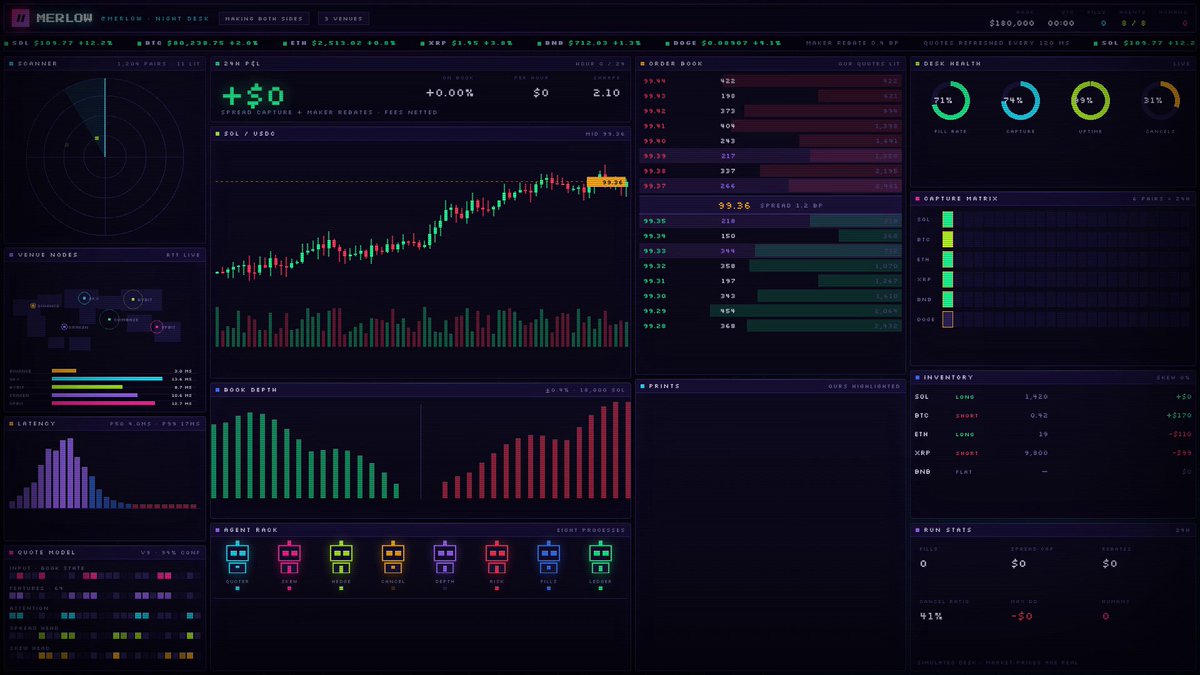Select the BTC ticker in the tape
This screenshot has width=1200, height=675.
(202, 44)
